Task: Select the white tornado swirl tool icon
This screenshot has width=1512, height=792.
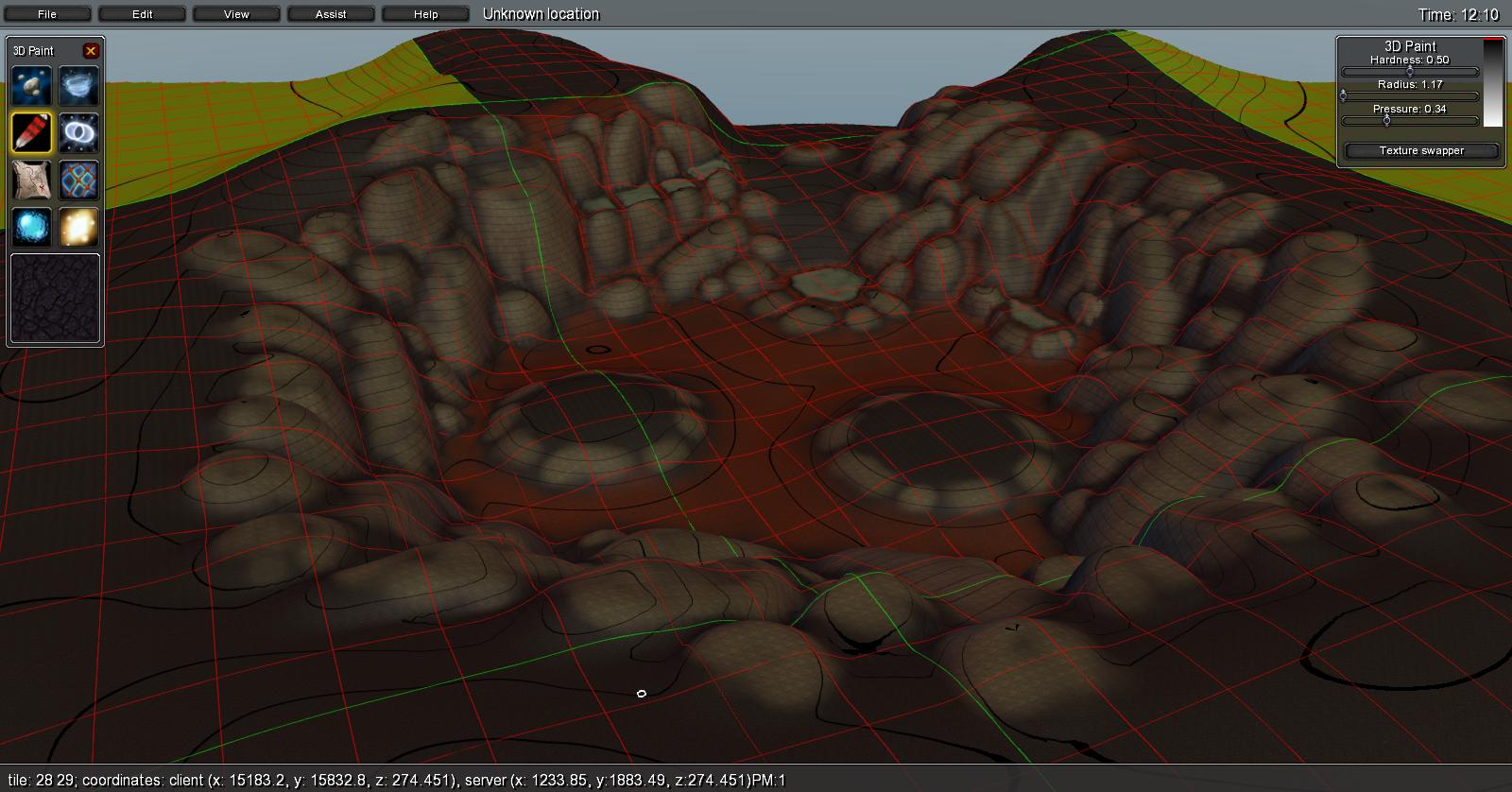Action: (79, 86)
